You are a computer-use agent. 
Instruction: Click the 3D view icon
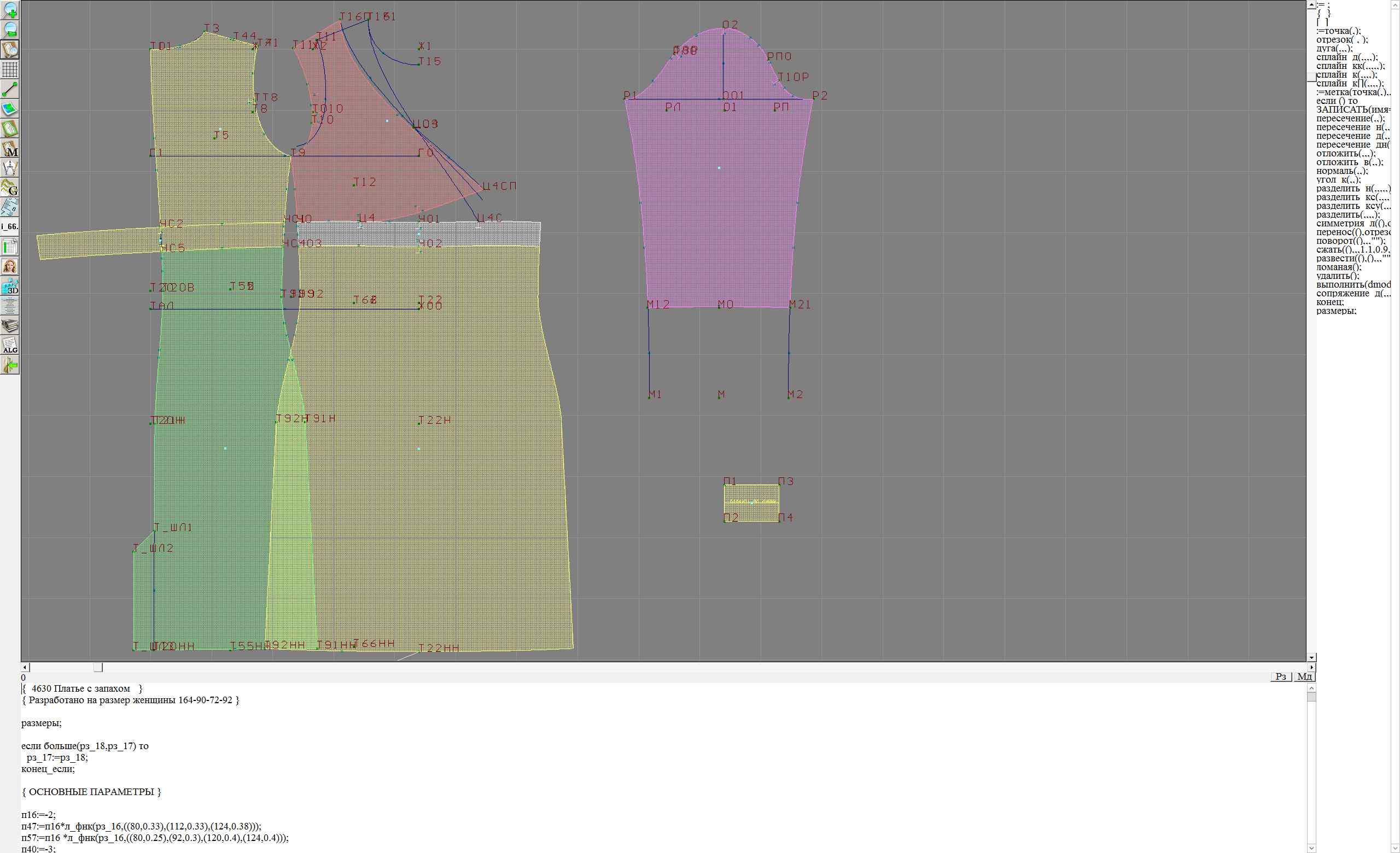(10, 286)
